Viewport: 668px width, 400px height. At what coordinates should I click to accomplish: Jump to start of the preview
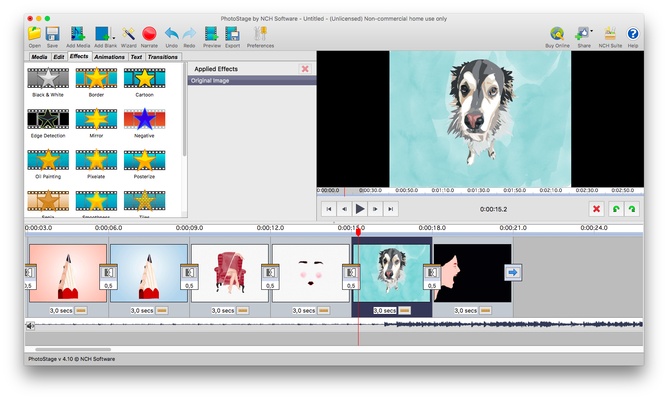[x=329, y=209]
